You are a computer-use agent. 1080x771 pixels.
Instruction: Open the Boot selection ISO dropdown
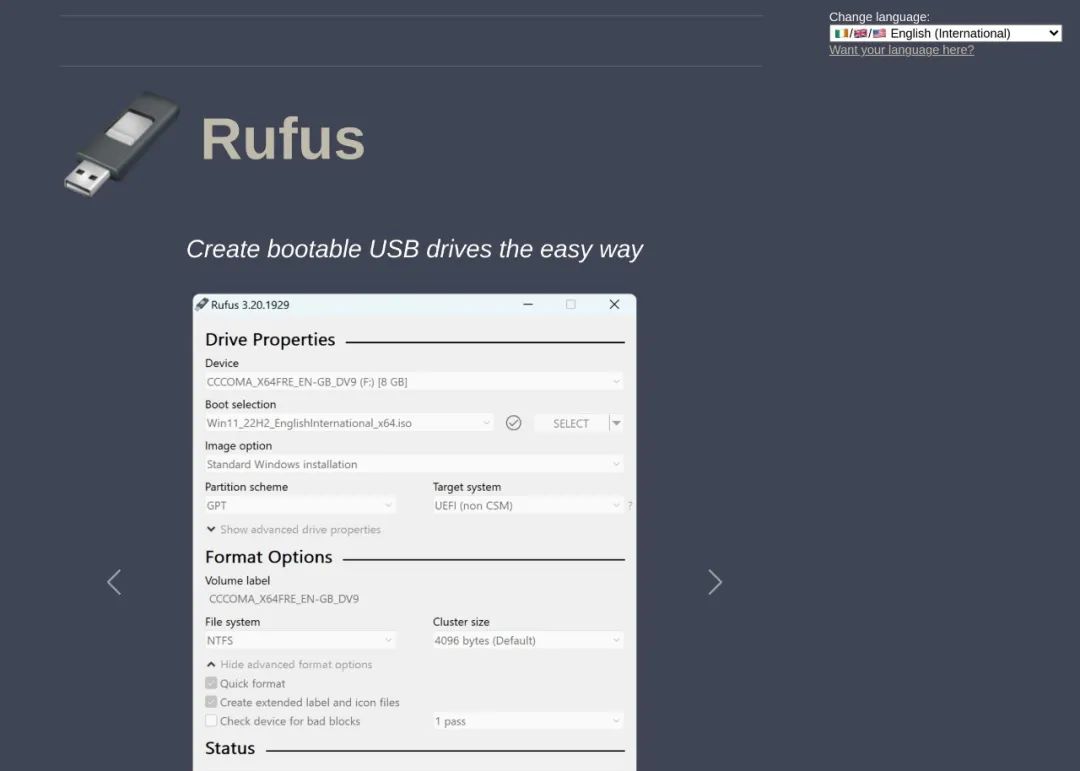(x=349, y=423)
